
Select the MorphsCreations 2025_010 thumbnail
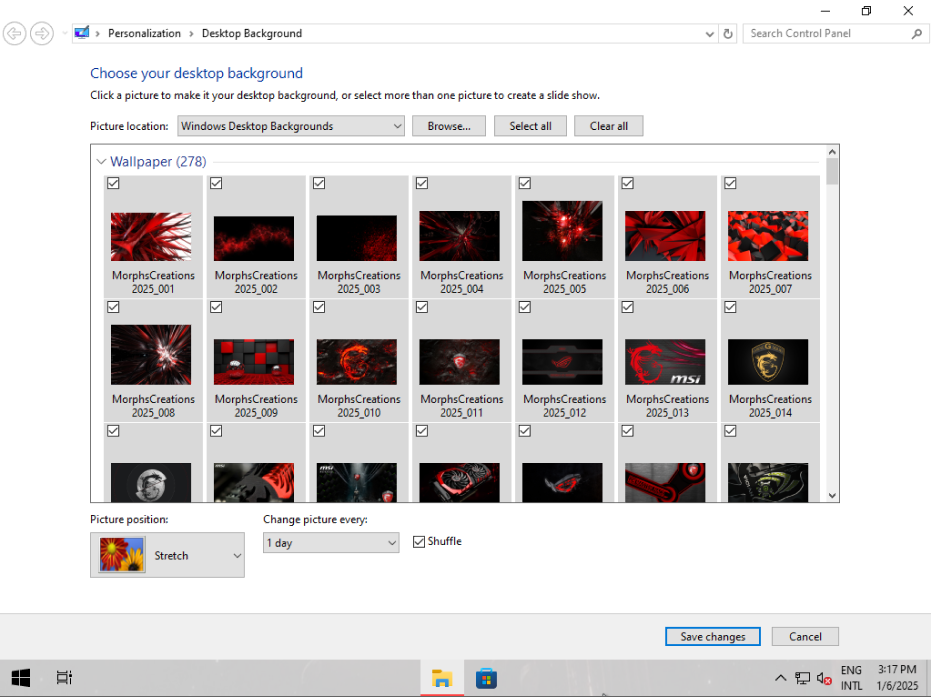[x=357, y=362]
